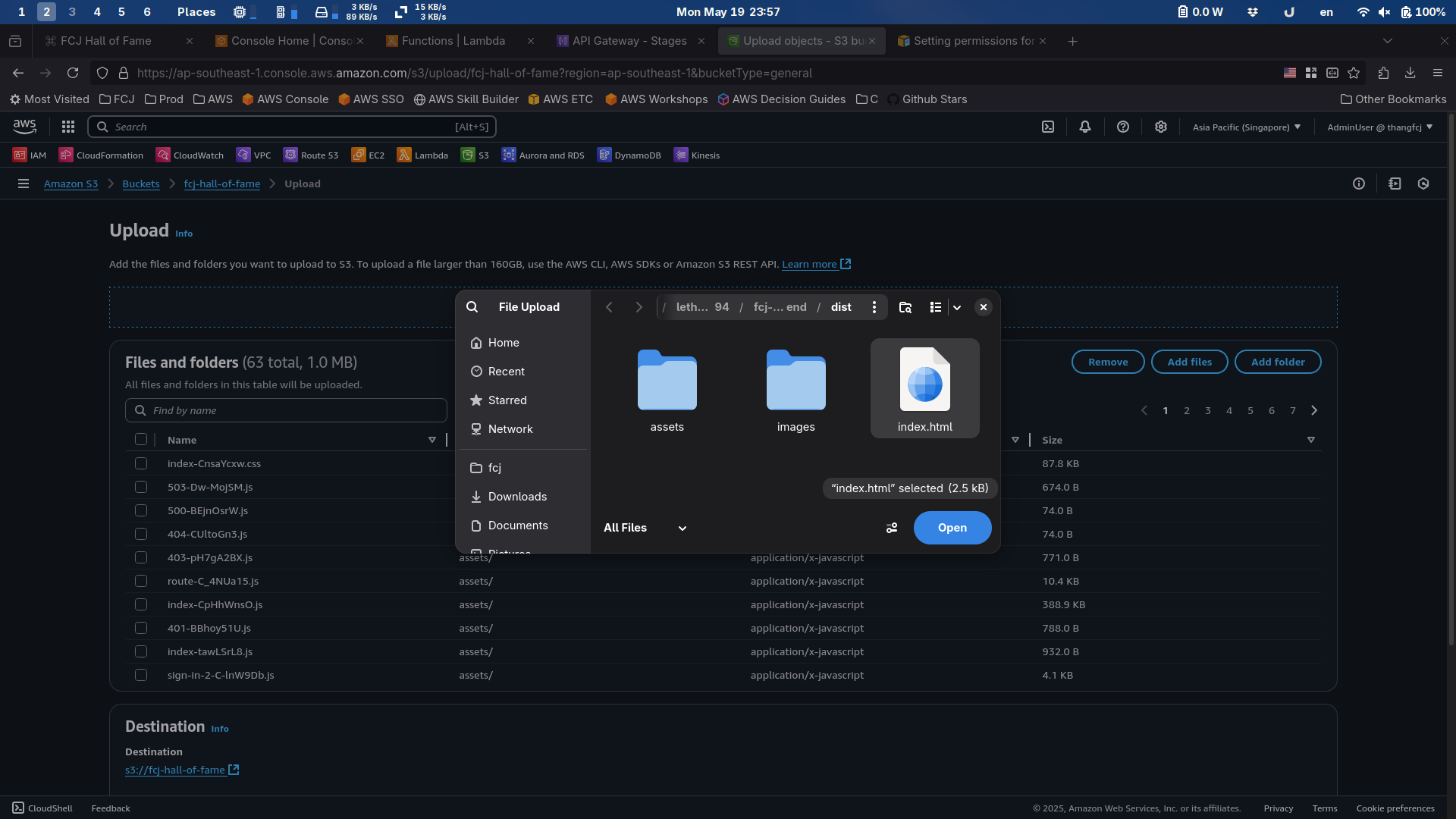Expand view options dropdown arrow in File Upload
The image size is (1456, 819).
957,306
